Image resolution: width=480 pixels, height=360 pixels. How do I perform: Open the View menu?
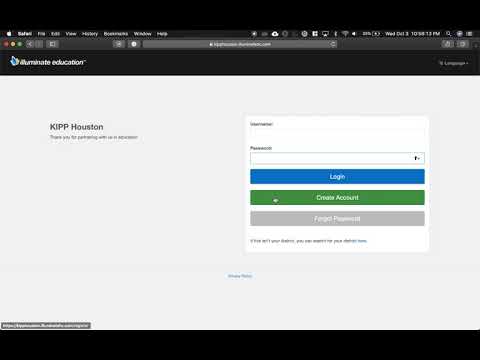[x=71, y=34]
